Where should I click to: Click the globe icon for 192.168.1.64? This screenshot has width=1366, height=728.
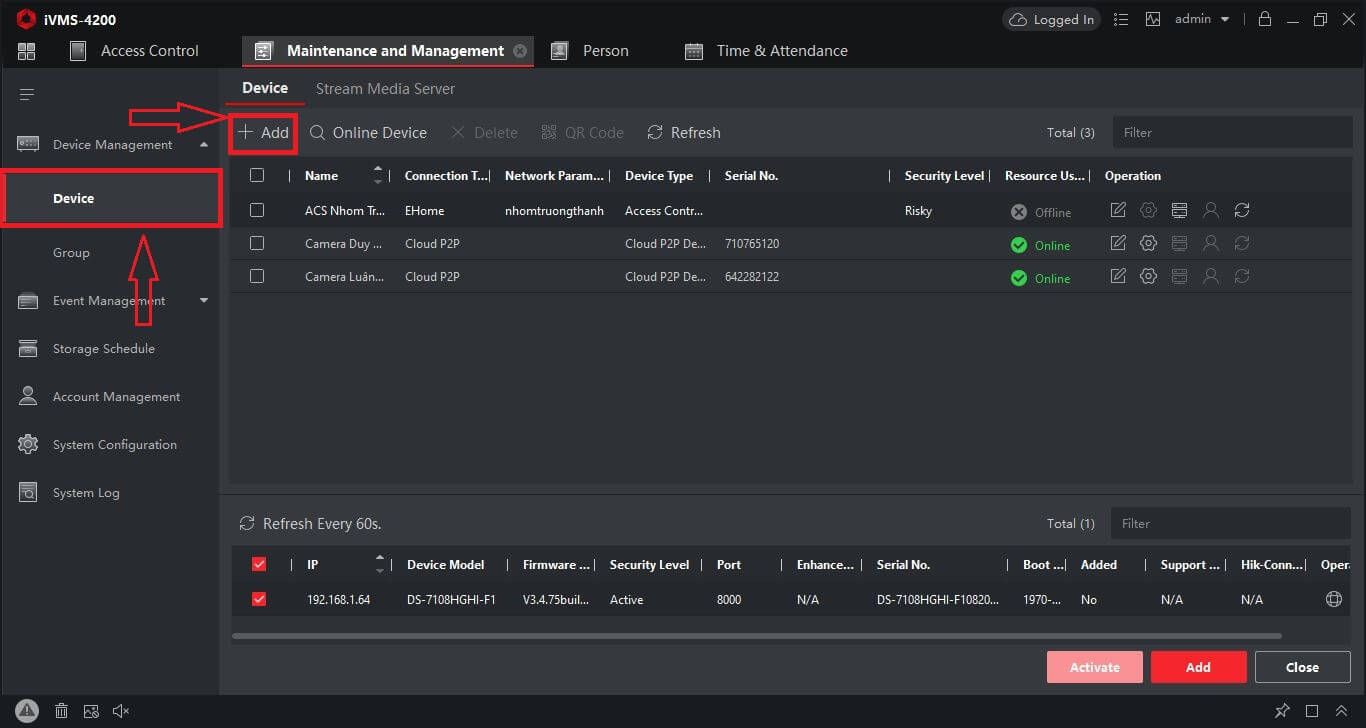(x=1333, y=599)
